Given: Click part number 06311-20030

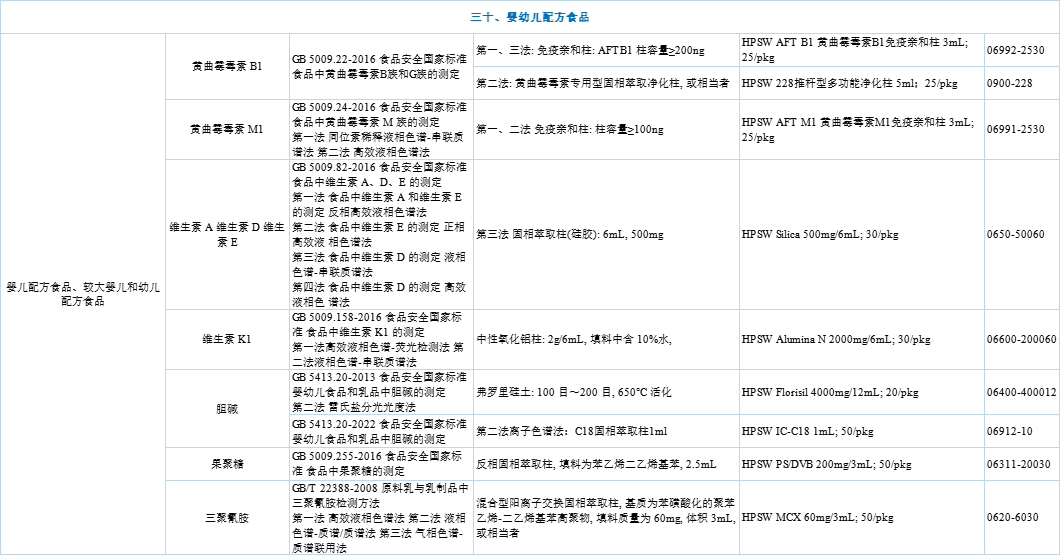Looking at the screenshot, I should coord(1019,464).
